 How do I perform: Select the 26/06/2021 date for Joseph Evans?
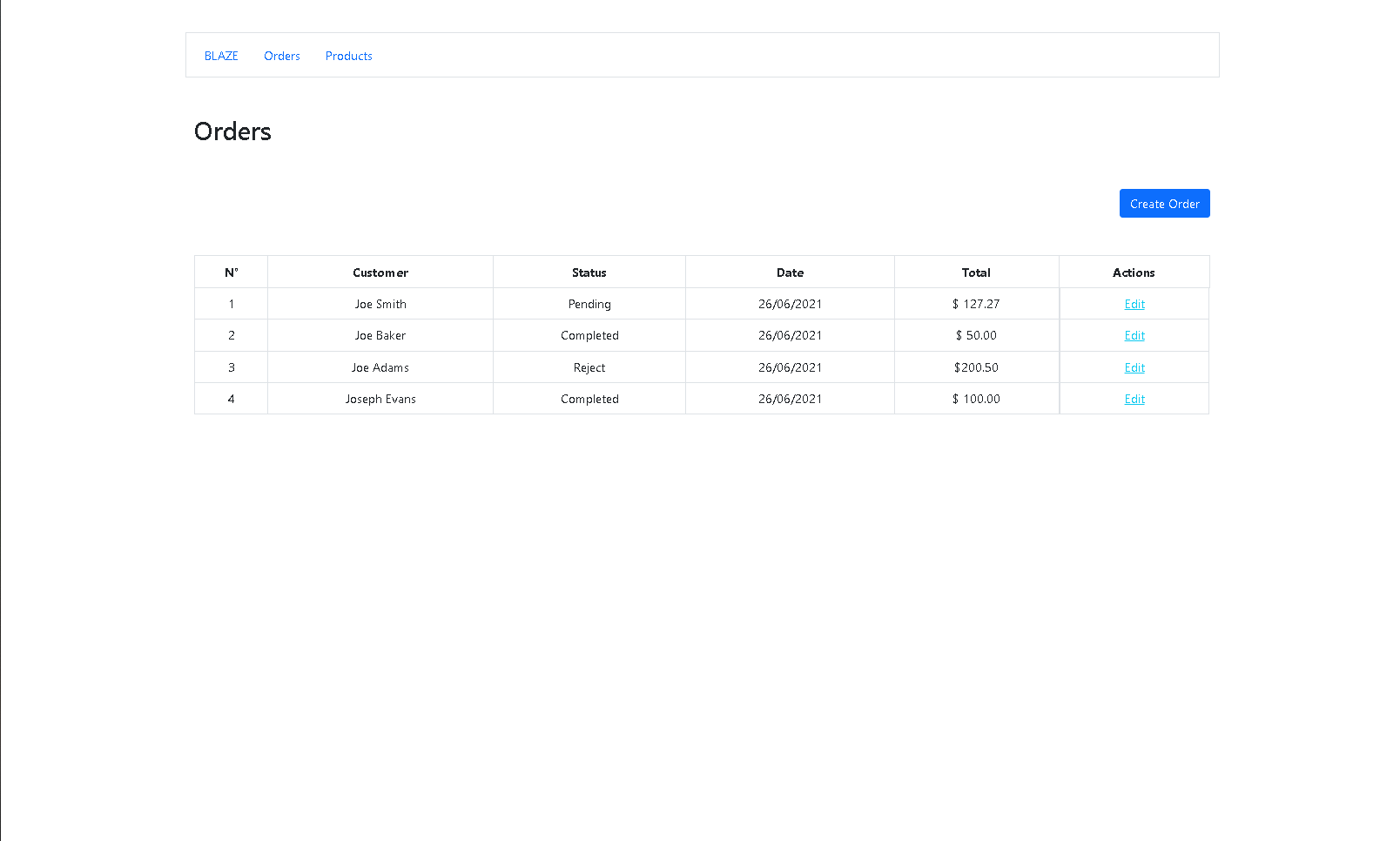click(x=790, y=398)
